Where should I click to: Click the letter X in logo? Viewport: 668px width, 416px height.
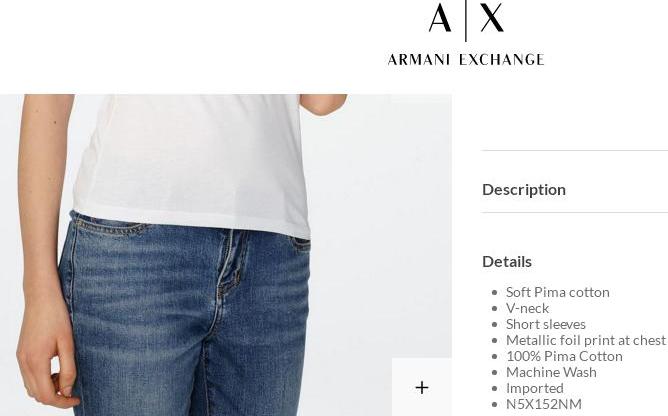[x=492, y=18]
